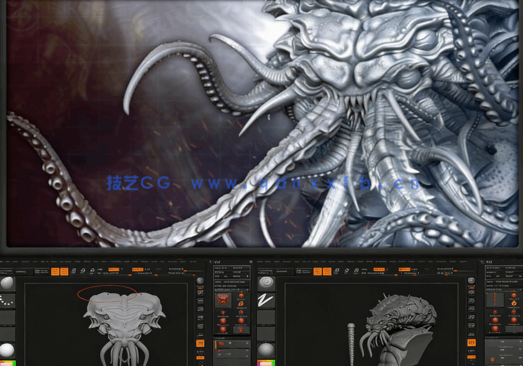Toggle Floor grid icon in left ZBrush window

click(200, 335)
